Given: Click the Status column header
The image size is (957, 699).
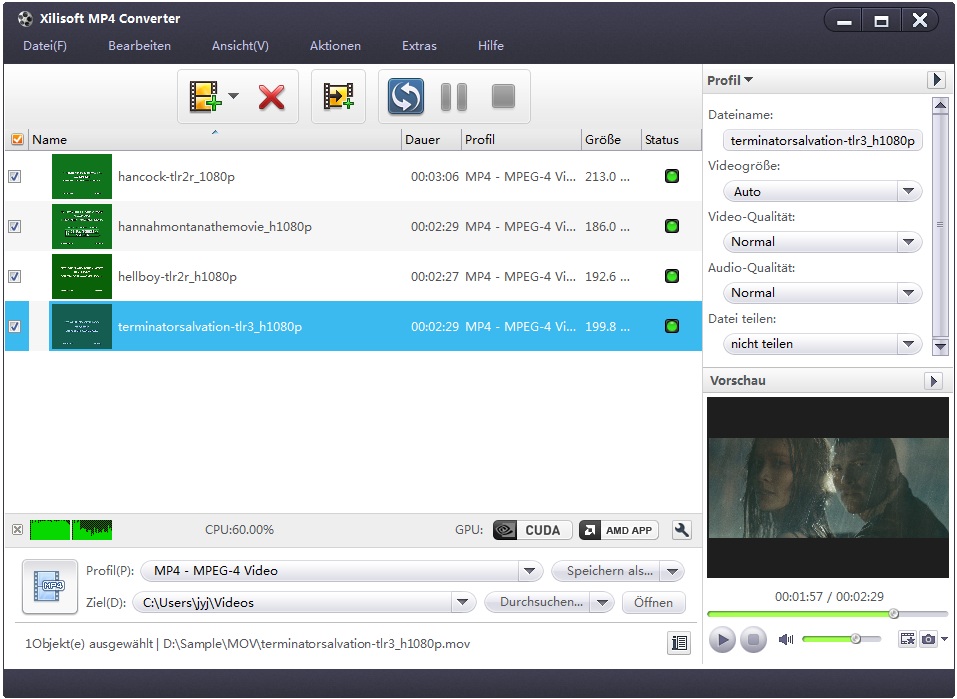Looking at the screenshot, I should [x=671, y=140].
